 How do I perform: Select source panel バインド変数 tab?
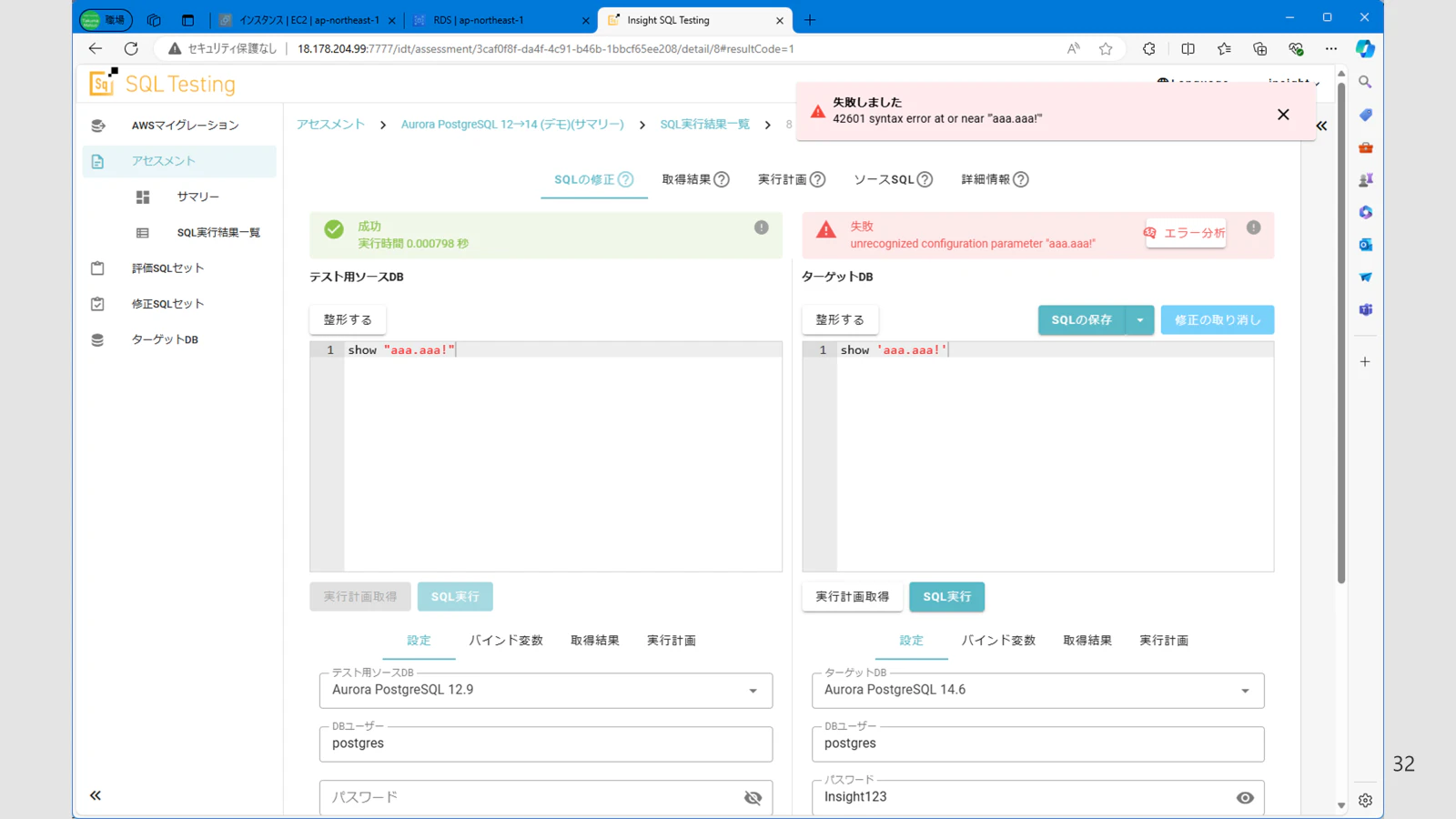[x=506, y=641]
